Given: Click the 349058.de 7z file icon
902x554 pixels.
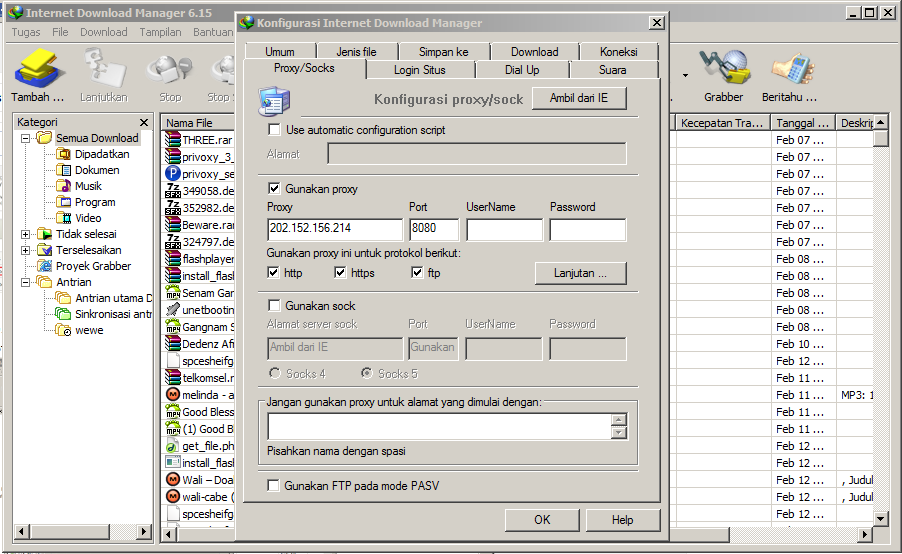Looking at the screenshot, I should [173, 190].
